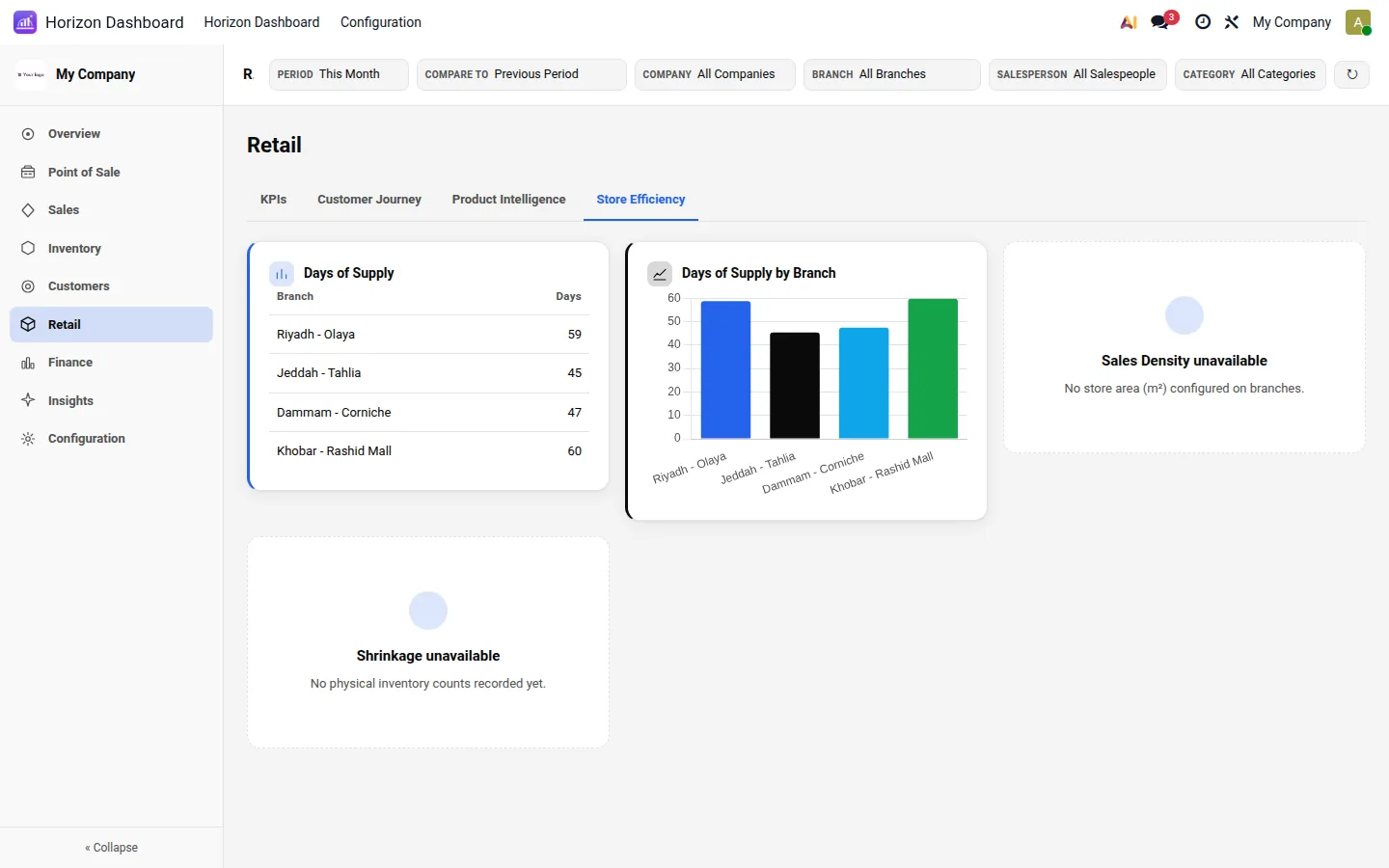Select the Store Efficiency tab
This screenshot has width=1389, height=868.
click(640, 200)
